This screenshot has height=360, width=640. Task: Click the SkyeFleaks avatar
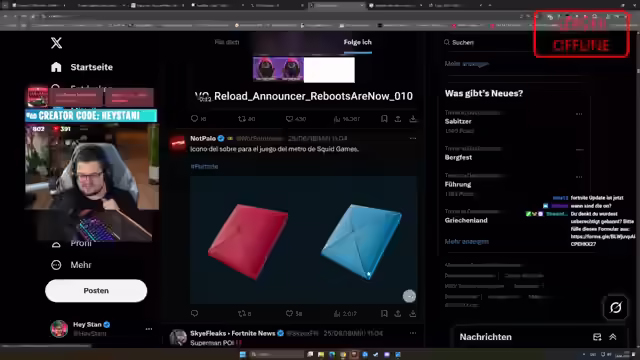point(178,338)
